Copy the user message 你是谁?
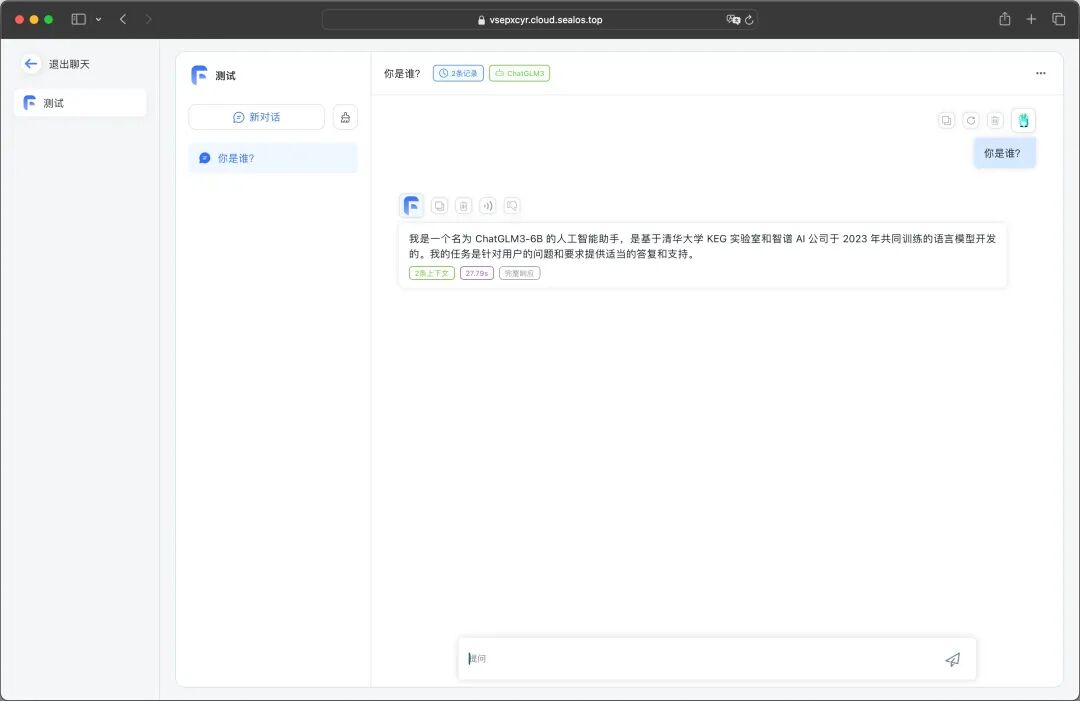 pos(946,121)
